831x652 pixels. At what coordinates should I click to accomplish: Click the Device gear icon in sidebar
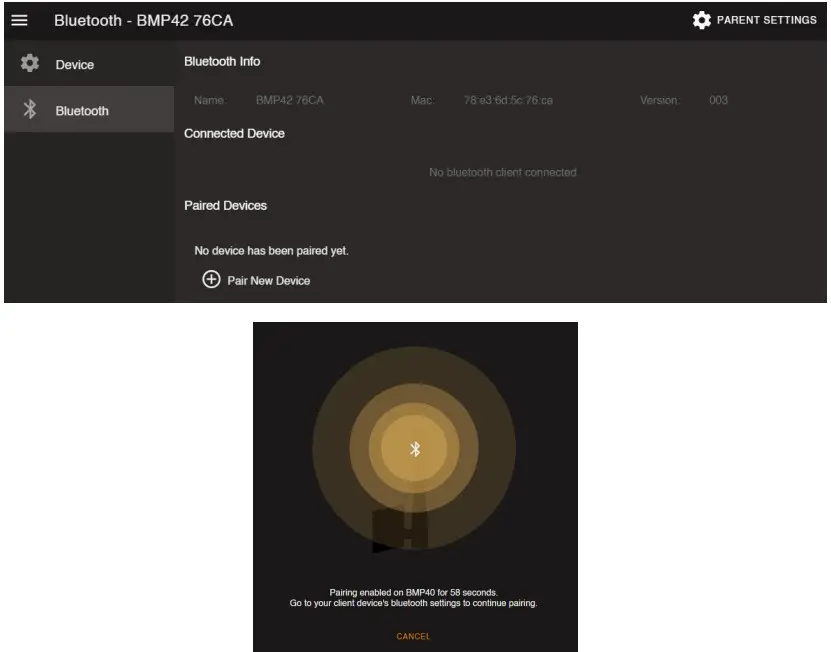pyautogui.click(x=30, y=63)
